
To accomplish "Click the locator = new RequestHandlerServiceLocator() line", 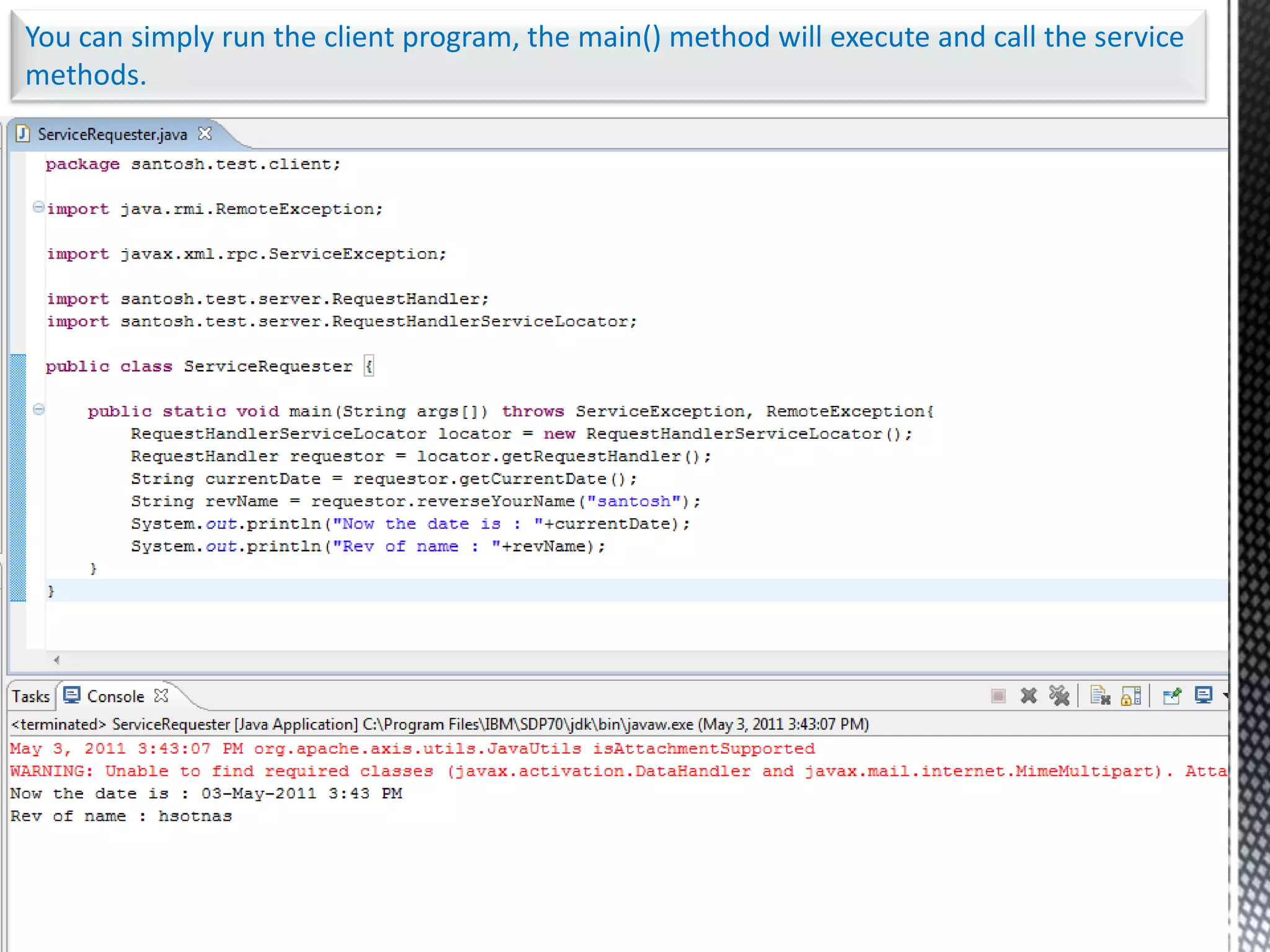I will [522, 434].
